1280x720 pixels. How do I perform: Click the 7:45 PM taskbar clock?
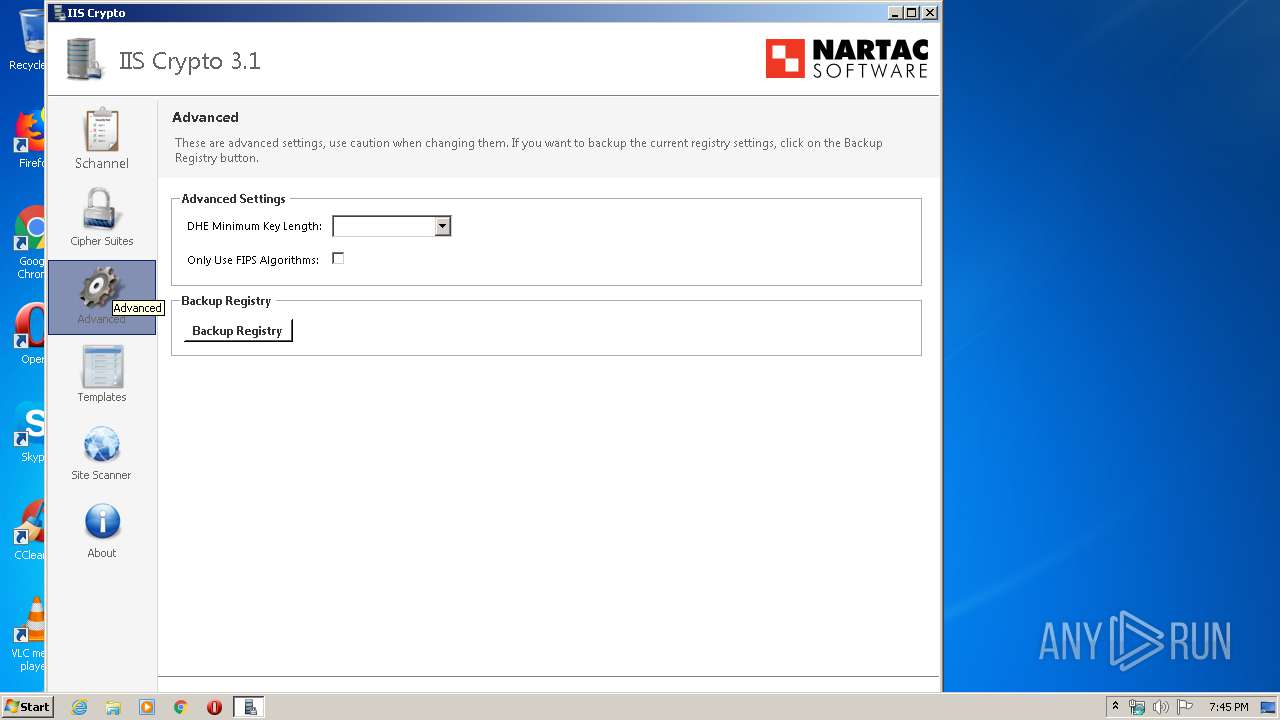[x=1228, y=707]
